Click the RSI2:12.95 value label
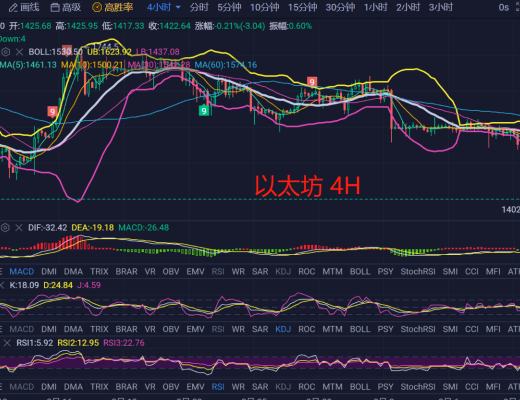The width and height of the screenshot is (520, 400). tap(78, 343)
